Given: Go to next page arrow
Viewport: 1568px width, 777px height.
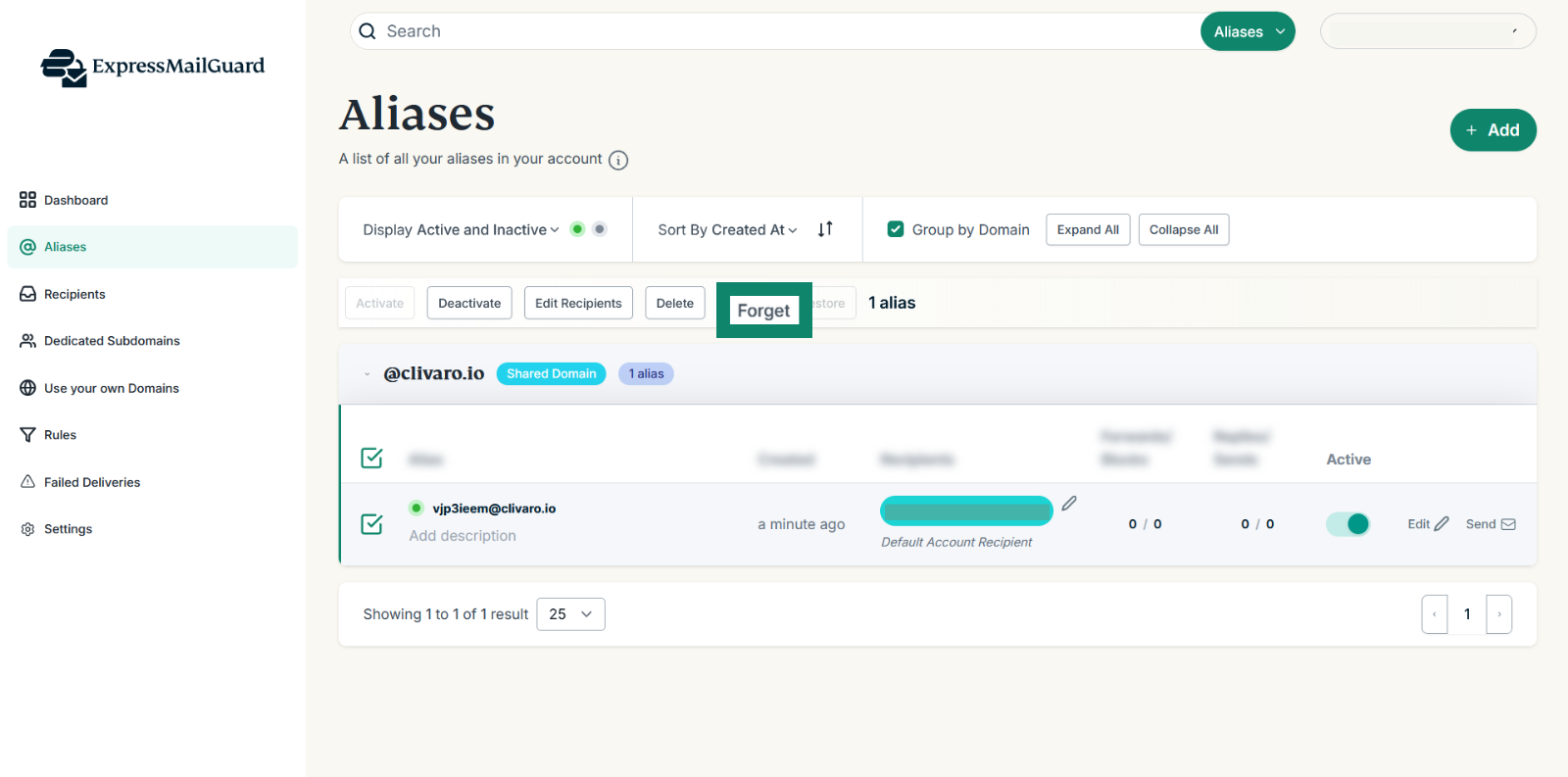Looking at the screenshot, I should (x=1499, y=614).
